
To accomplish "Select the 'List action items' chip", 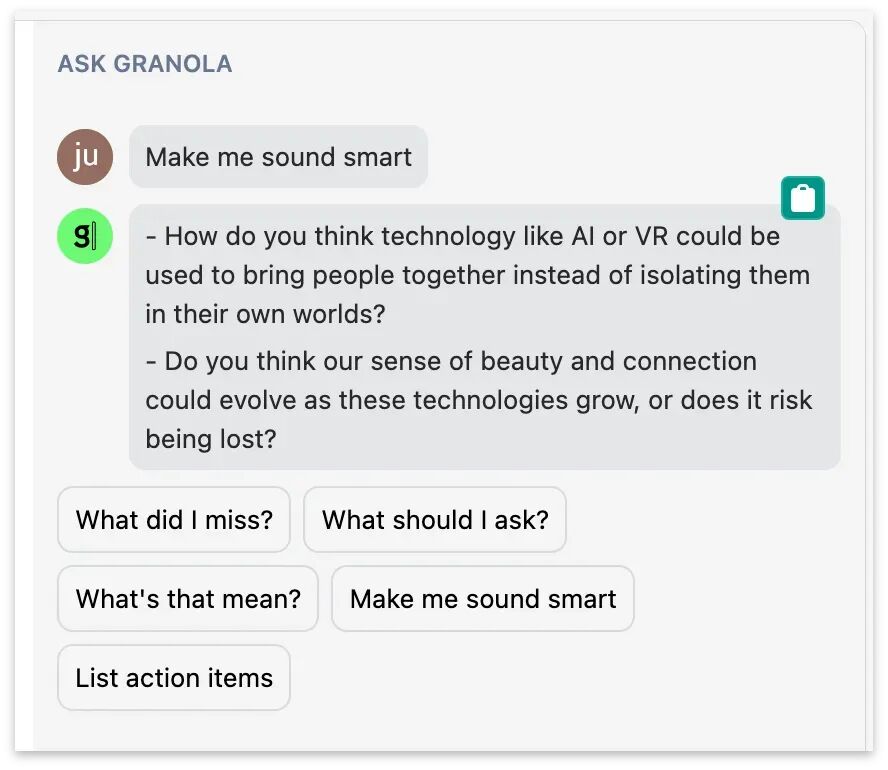I will pos(174,678).
